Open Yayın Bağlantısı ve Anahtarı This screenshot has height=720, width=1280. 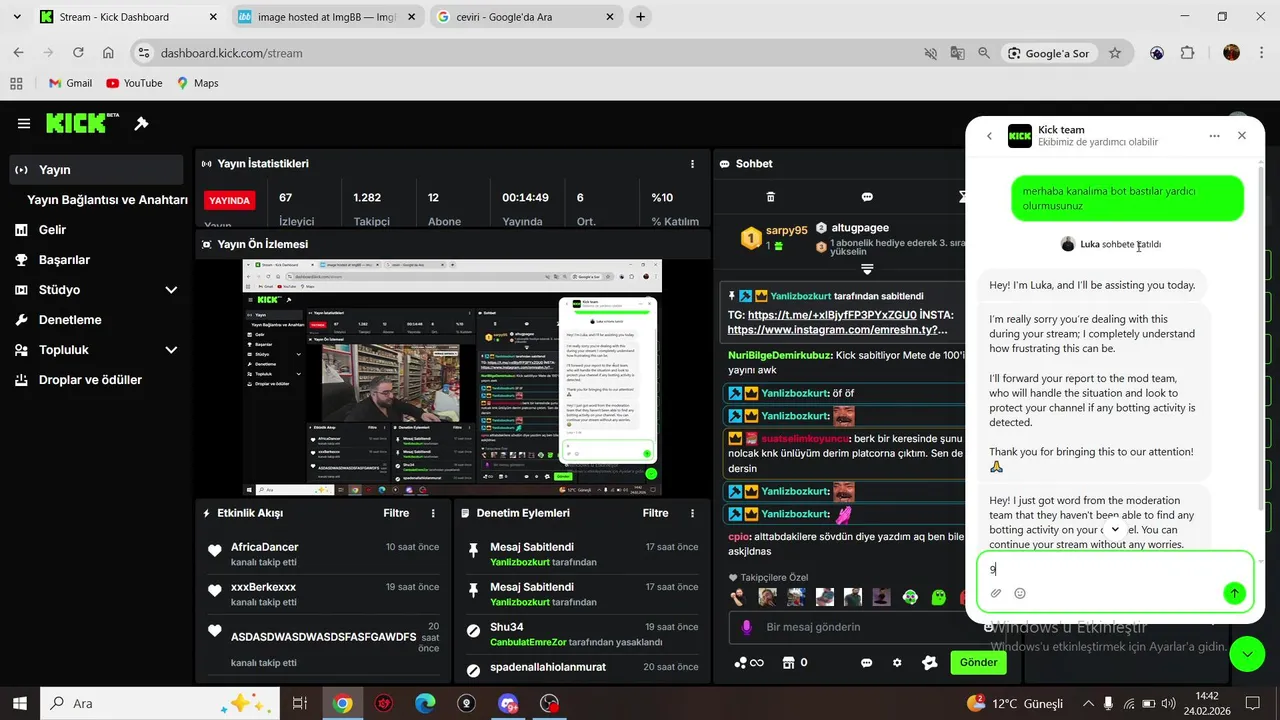click(107, 200)
